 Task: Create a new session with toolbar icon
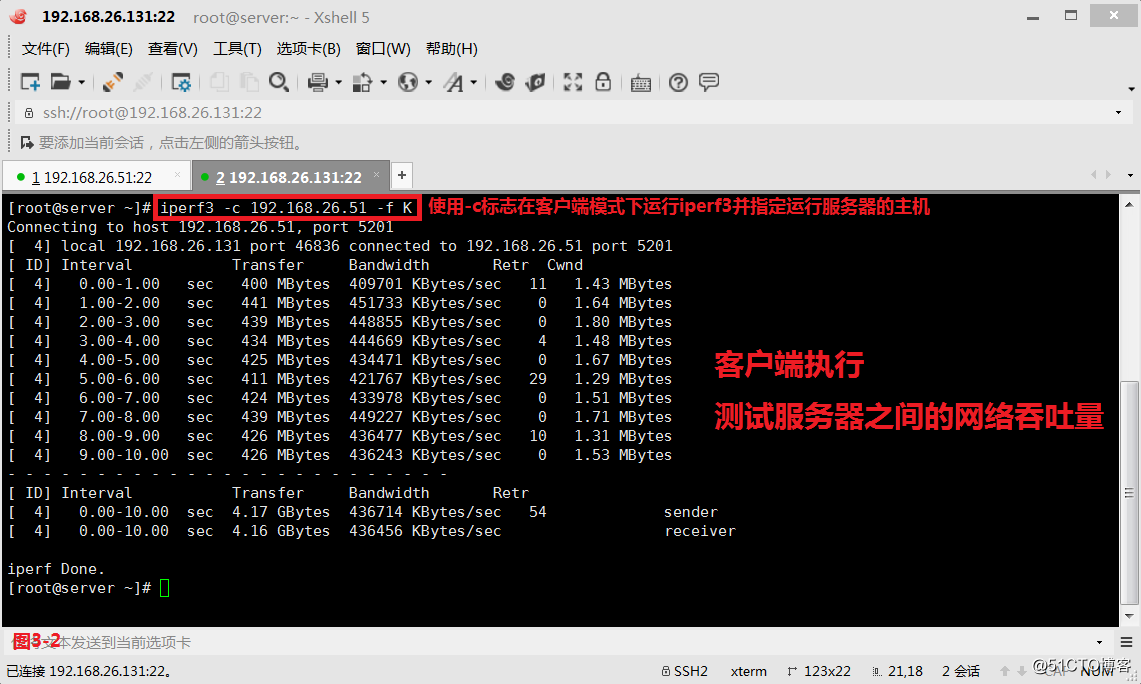click(30, 82)
